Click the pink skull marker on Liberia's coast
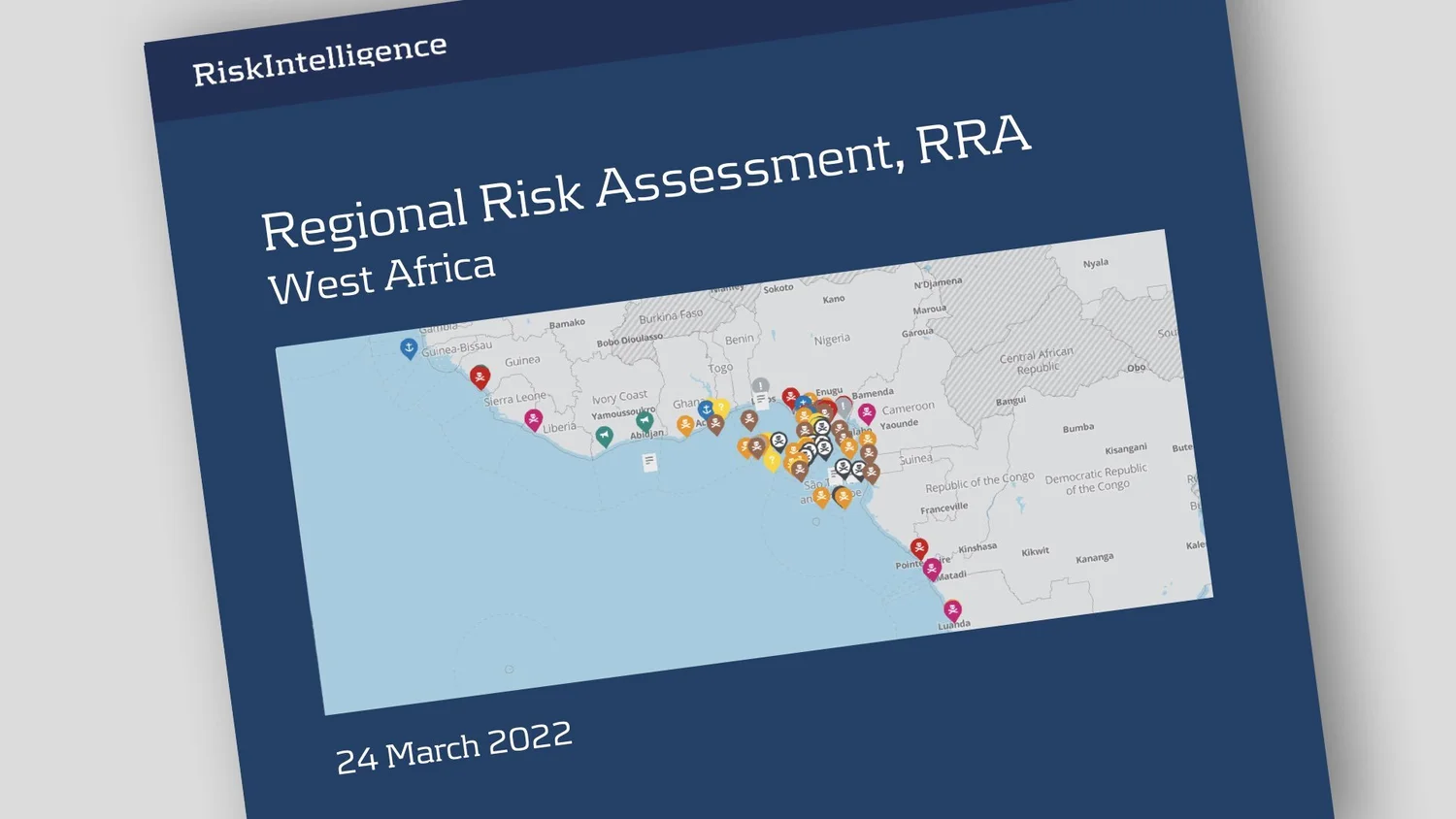 coord(533,419)
